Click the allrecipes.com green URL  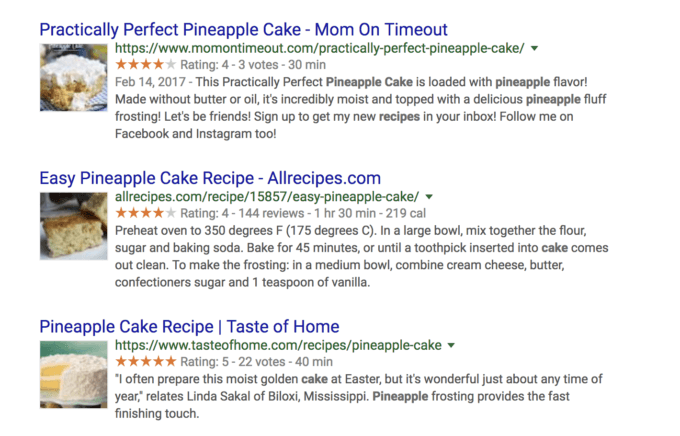(267, 197)
